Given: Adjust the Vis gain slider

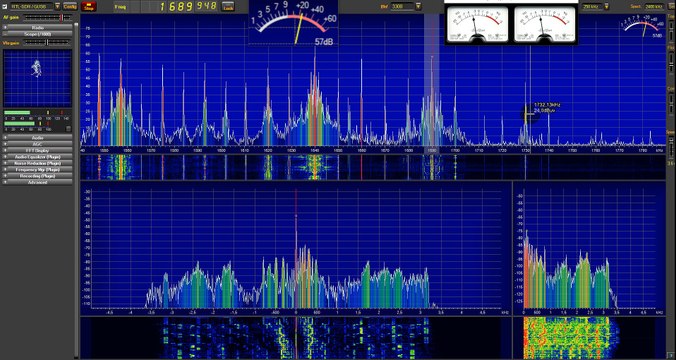Looking at the screenshot, I should coord(47,42).
